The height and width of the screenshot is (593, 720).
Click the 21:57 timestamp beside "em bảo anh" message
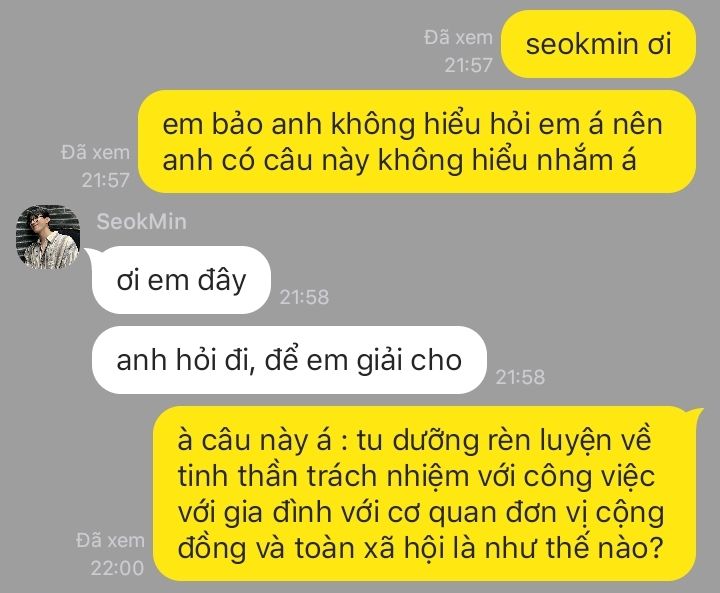tap(105, 180)
